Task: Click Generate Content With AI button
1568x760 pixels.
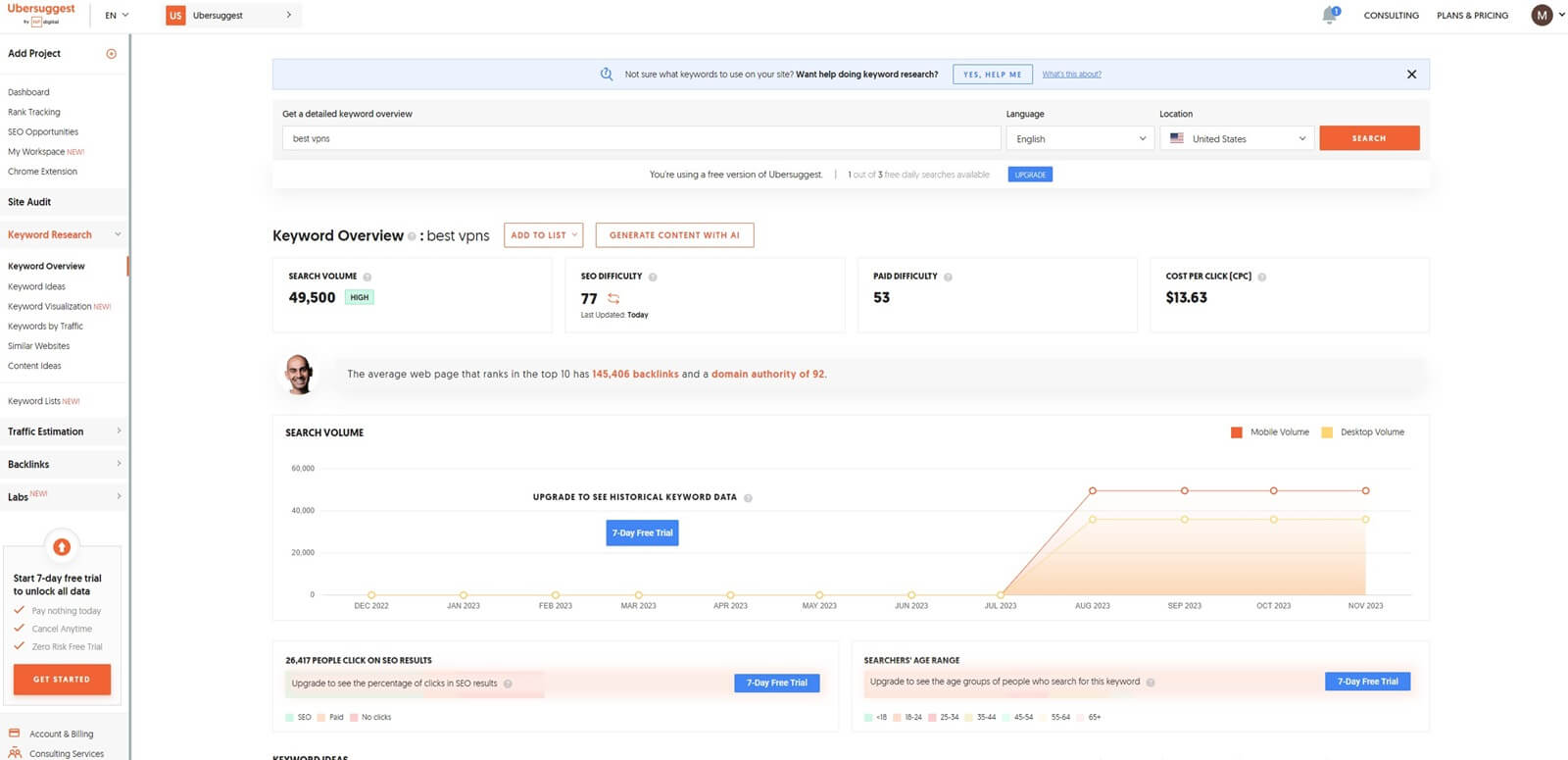Action: coord(674,235)
